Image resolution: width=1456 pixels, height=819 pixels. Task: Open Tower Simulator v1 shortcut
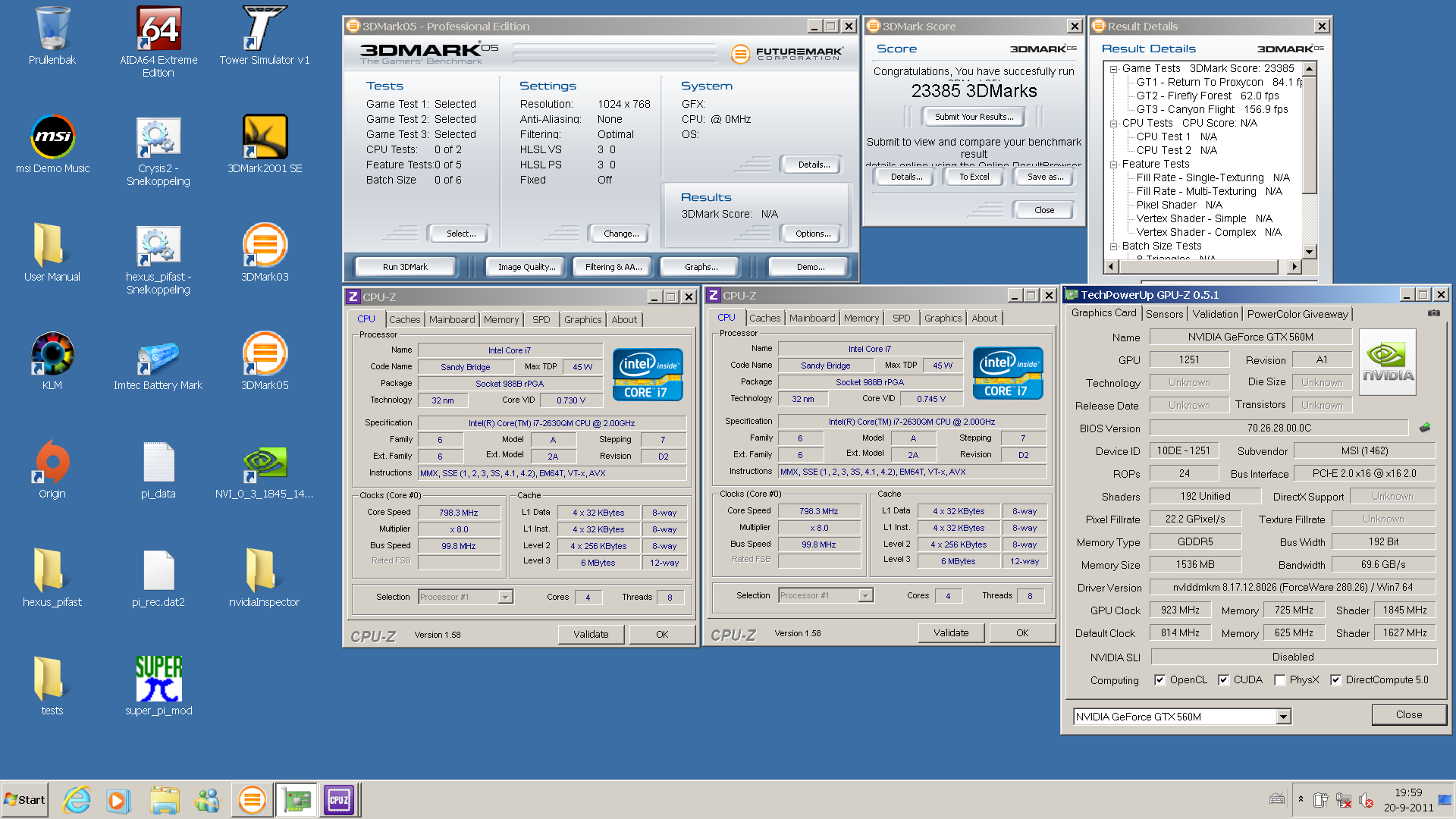click(265, 36)
